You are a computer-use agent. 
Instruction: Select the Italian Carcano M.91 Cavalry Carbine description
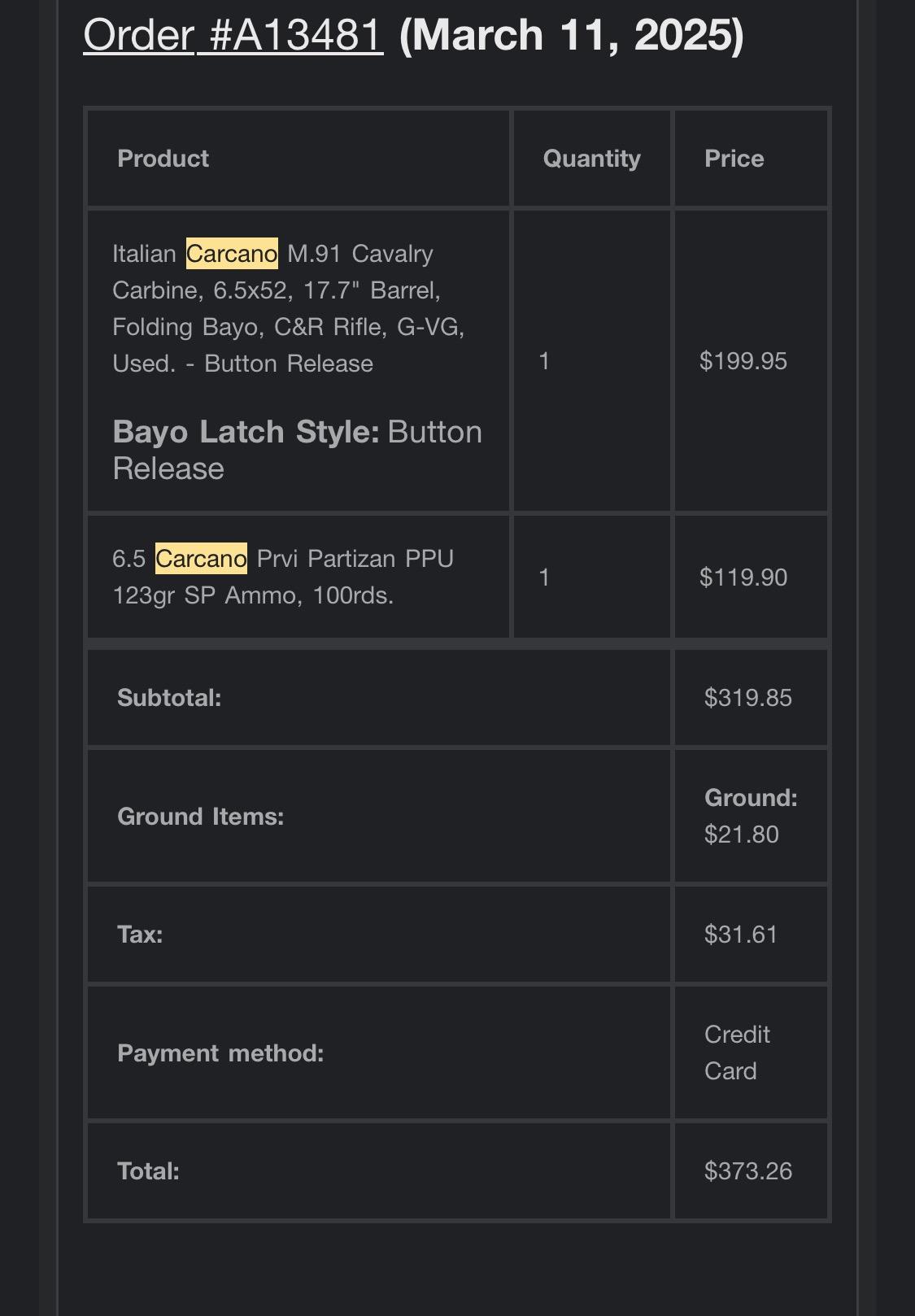[289, 308]
